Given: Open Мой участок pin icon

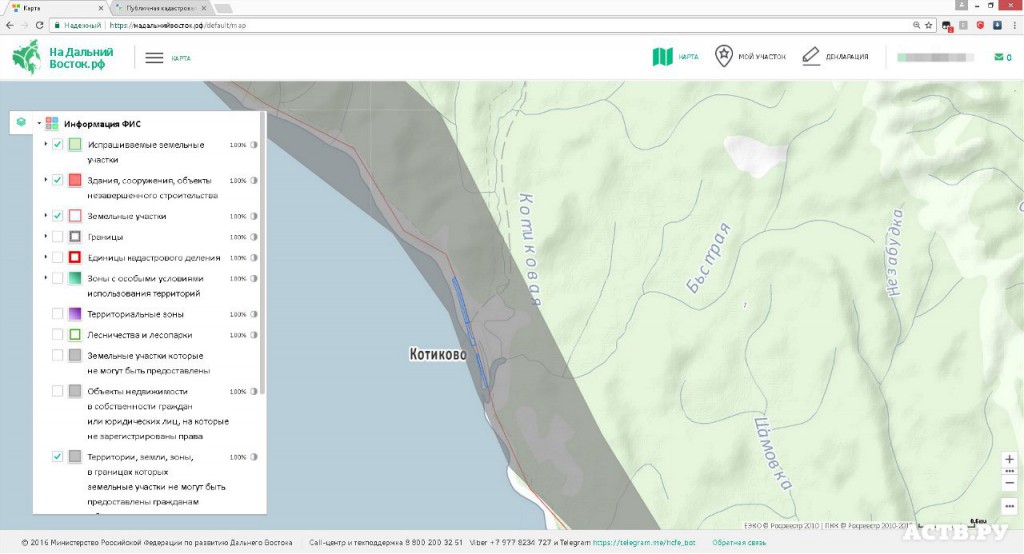Looking at the screenshot, I should click(x=723, y=56).
